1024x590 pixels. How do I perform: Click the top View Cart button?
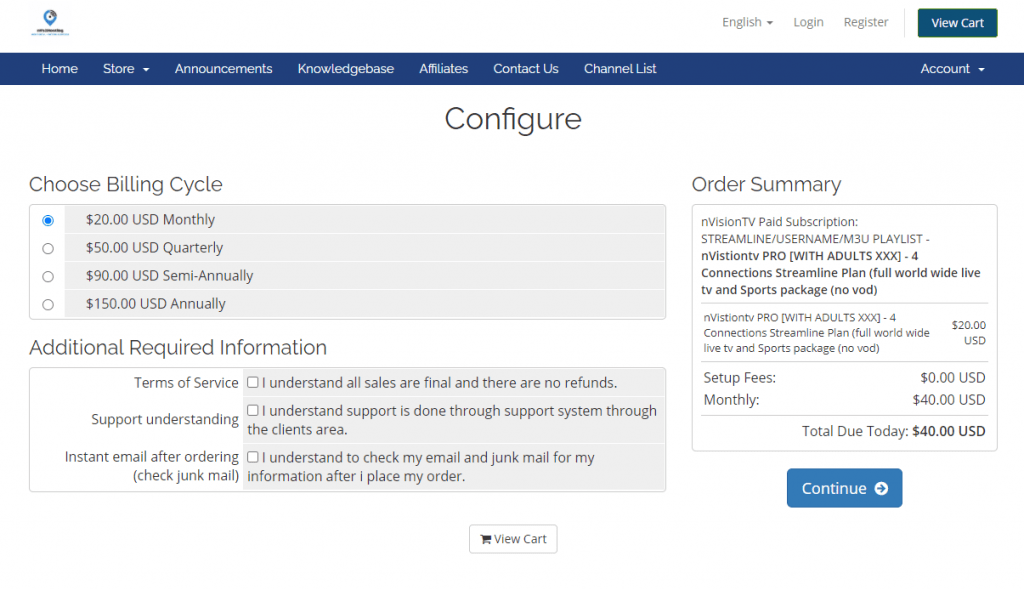[957, 23]
